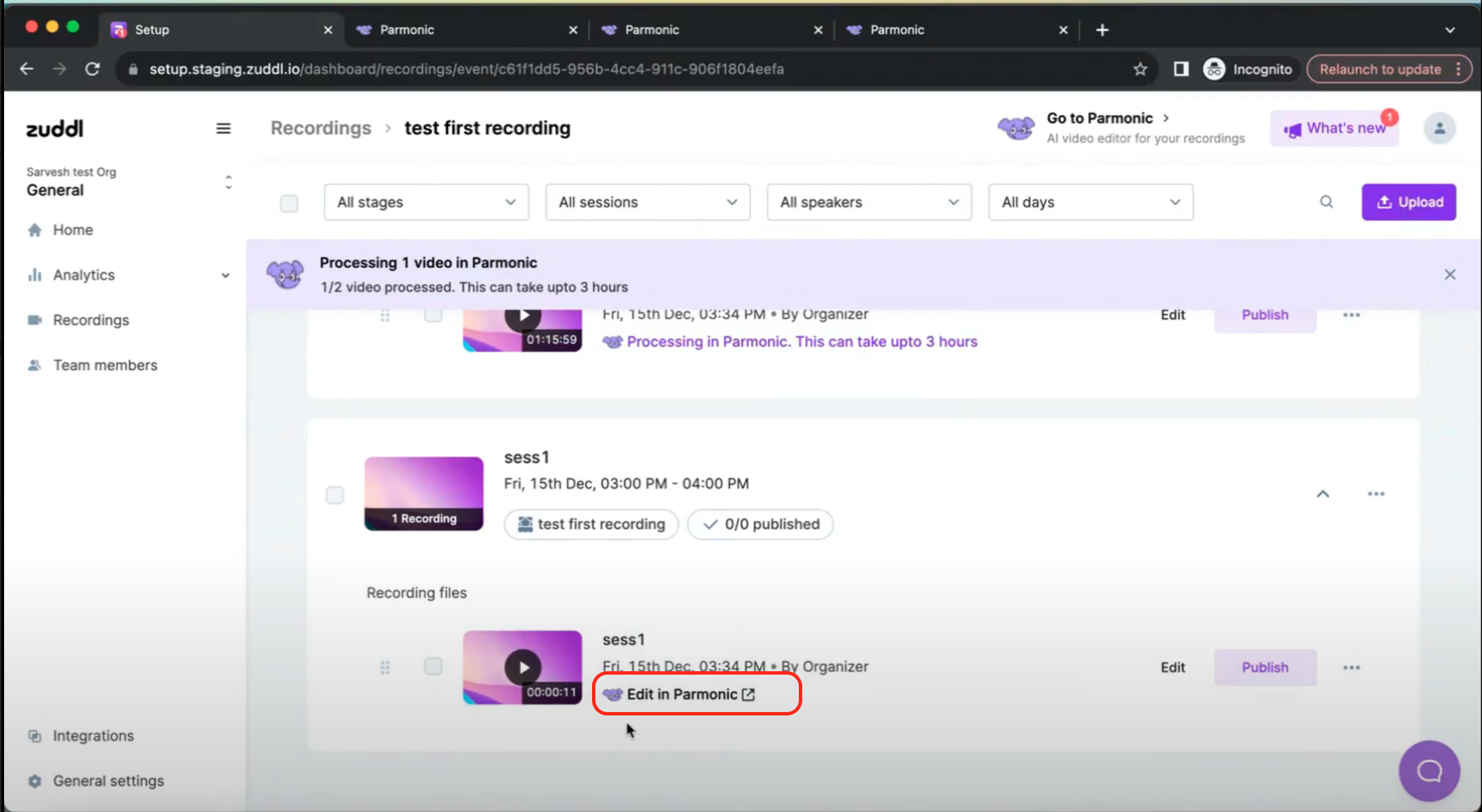Image resolution: width=1482 pixels, height=812 pixels.
Task: Open the All stages dropdown
Action: point(426,202)
